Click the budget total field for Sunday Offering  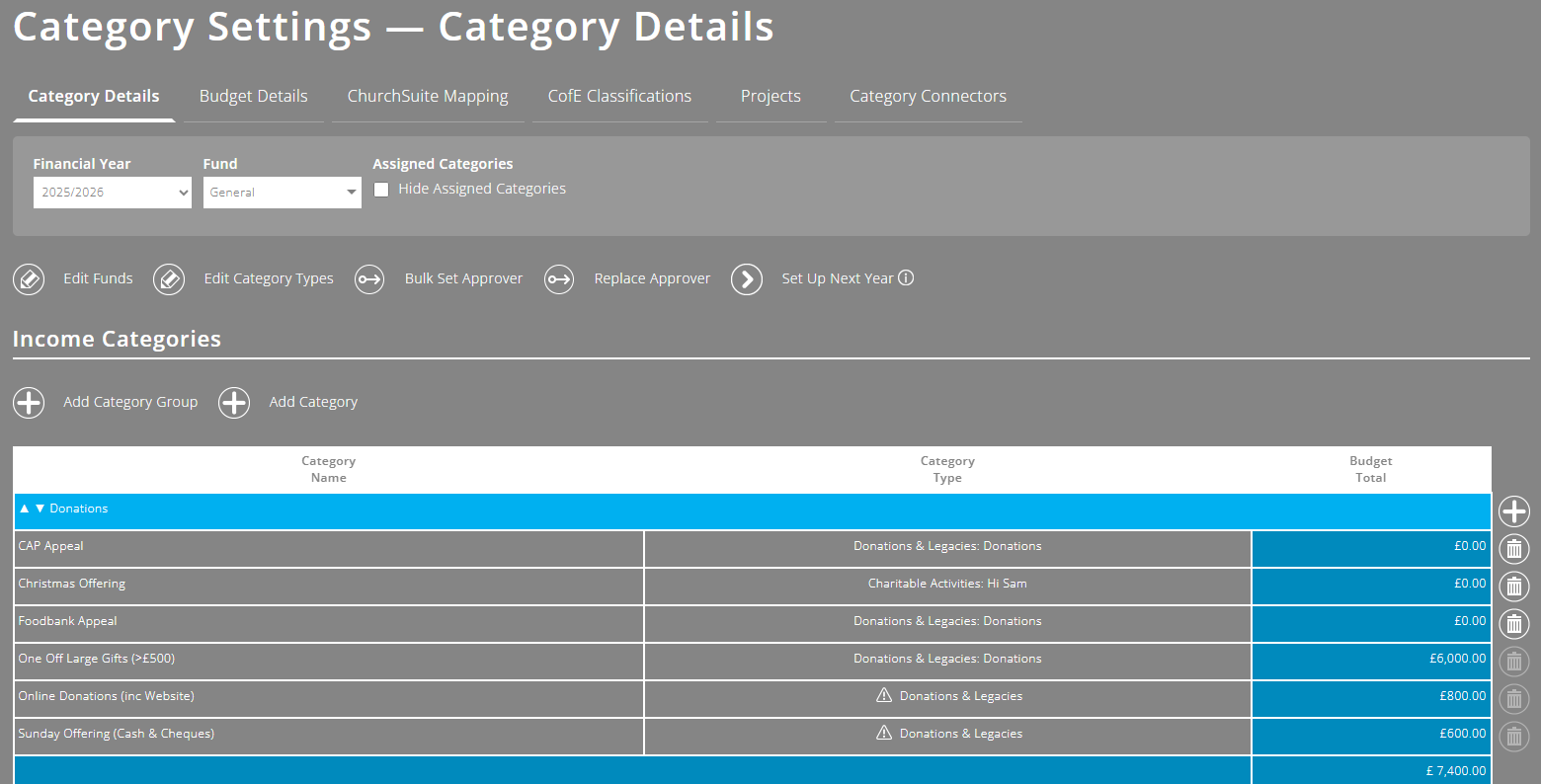click(1371, 735)
